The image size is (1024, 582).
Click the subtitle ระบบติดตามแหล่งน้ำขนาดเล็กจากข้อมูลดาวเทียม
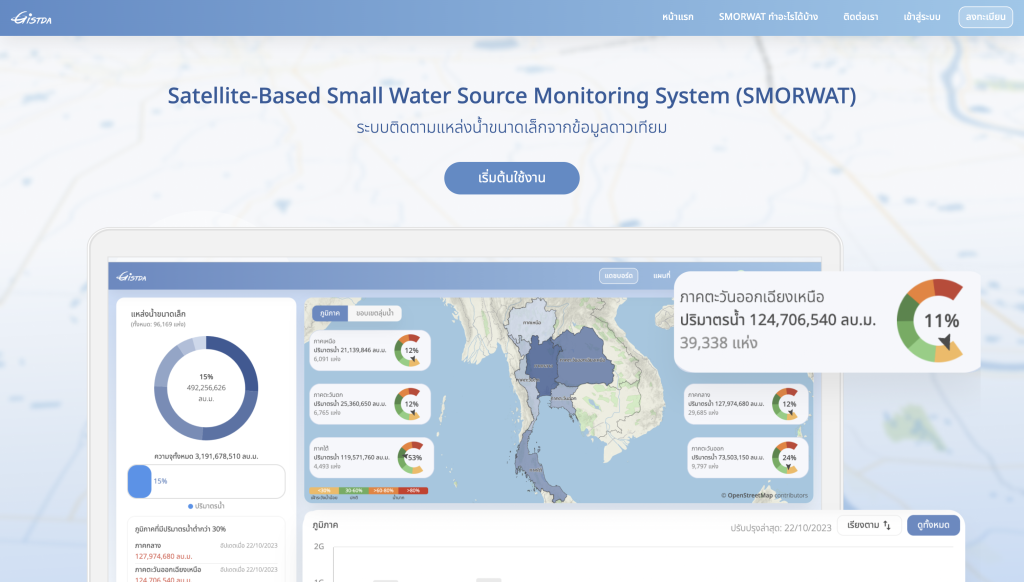[x=512, y=127]
